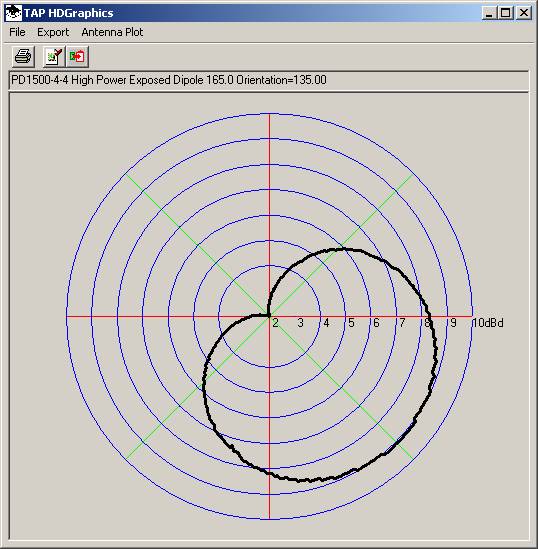Open the File menu

(x=17, y=32)
